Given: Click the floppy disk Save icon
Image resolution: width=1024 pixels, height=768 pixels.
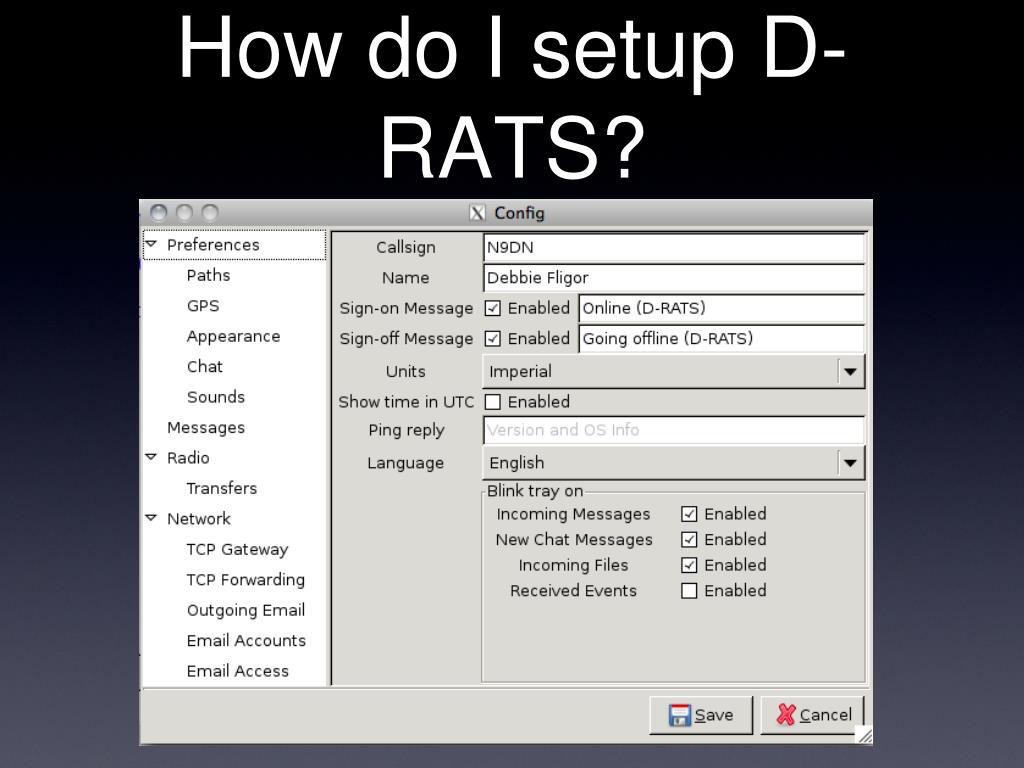Looking at the screenshot, I should [x=679, y=715].
